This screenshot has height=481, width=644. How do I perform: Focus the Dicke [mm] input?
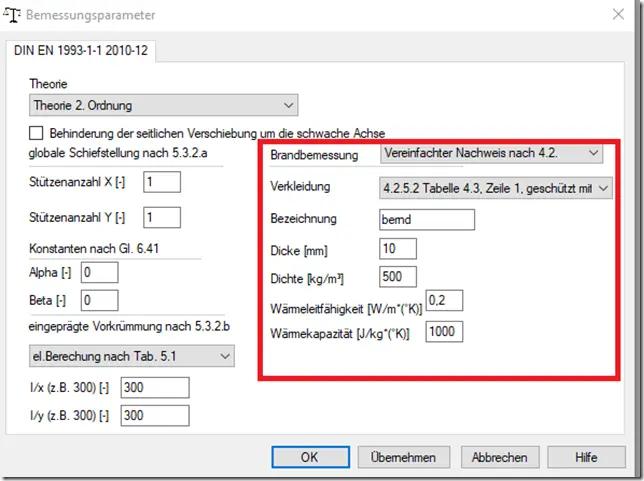click(x=398, y=249)
